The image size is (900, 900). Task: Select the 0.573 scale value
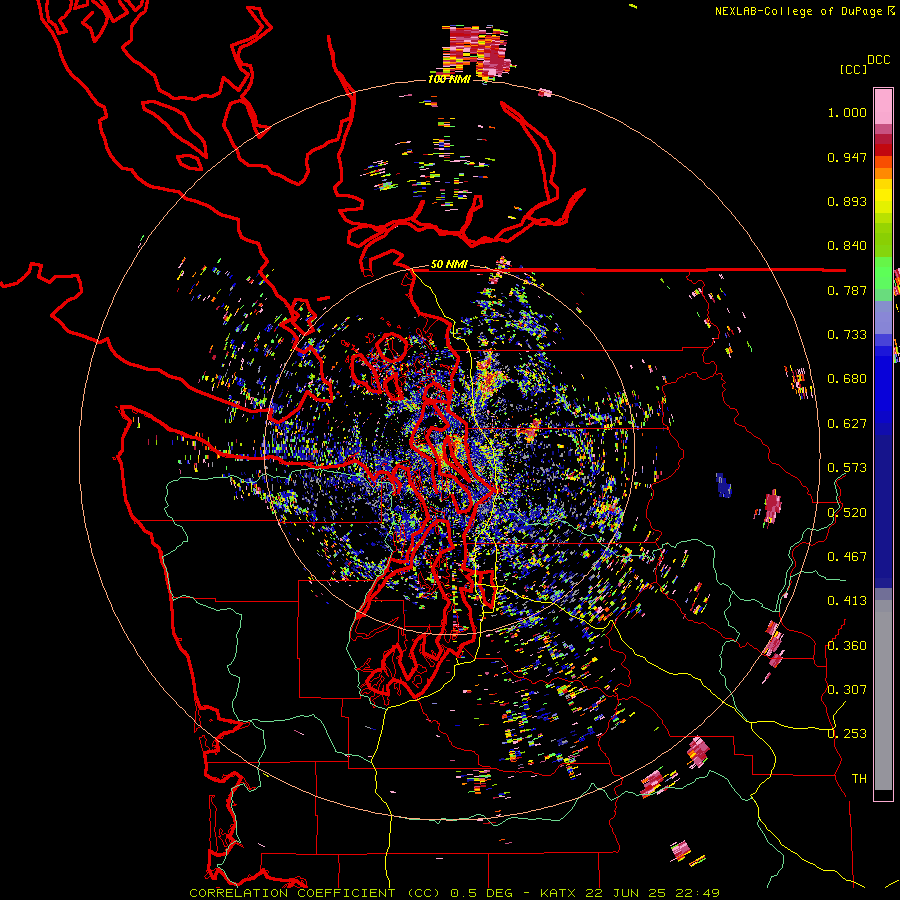(847, 468)
